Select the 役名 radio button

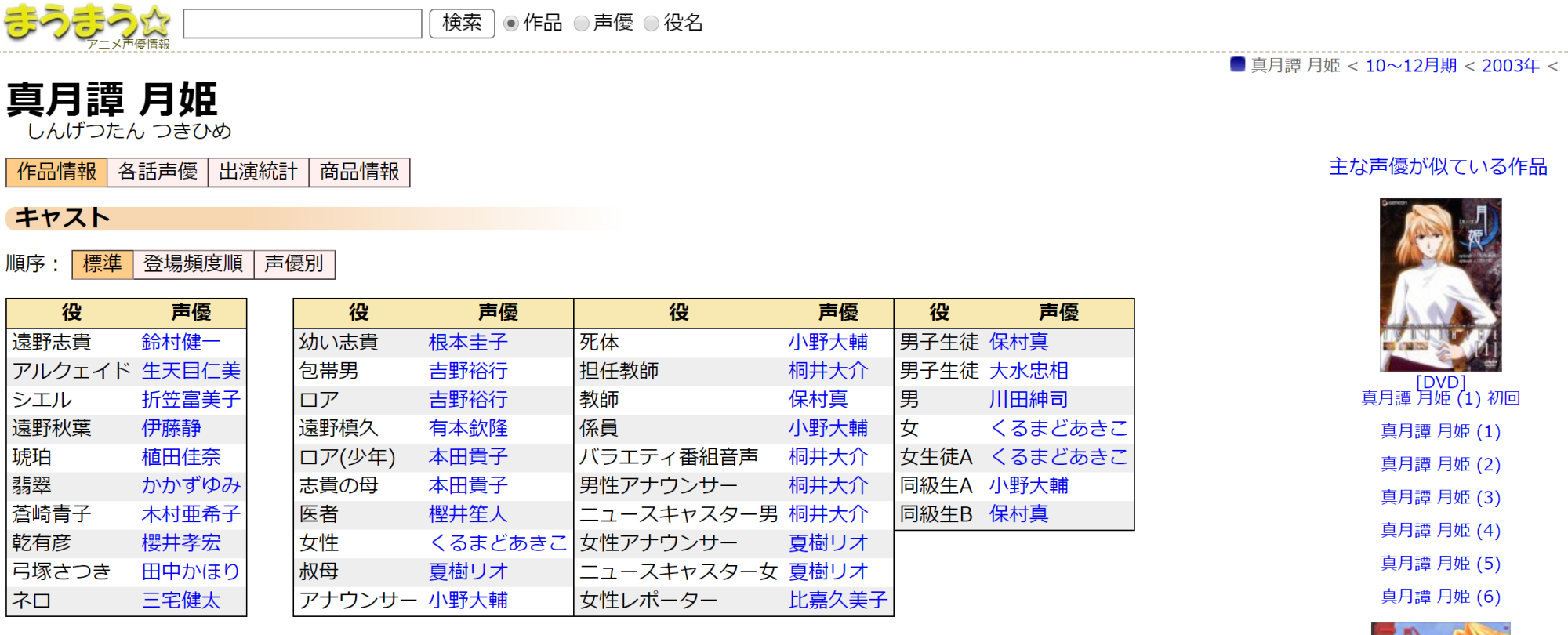651,24
